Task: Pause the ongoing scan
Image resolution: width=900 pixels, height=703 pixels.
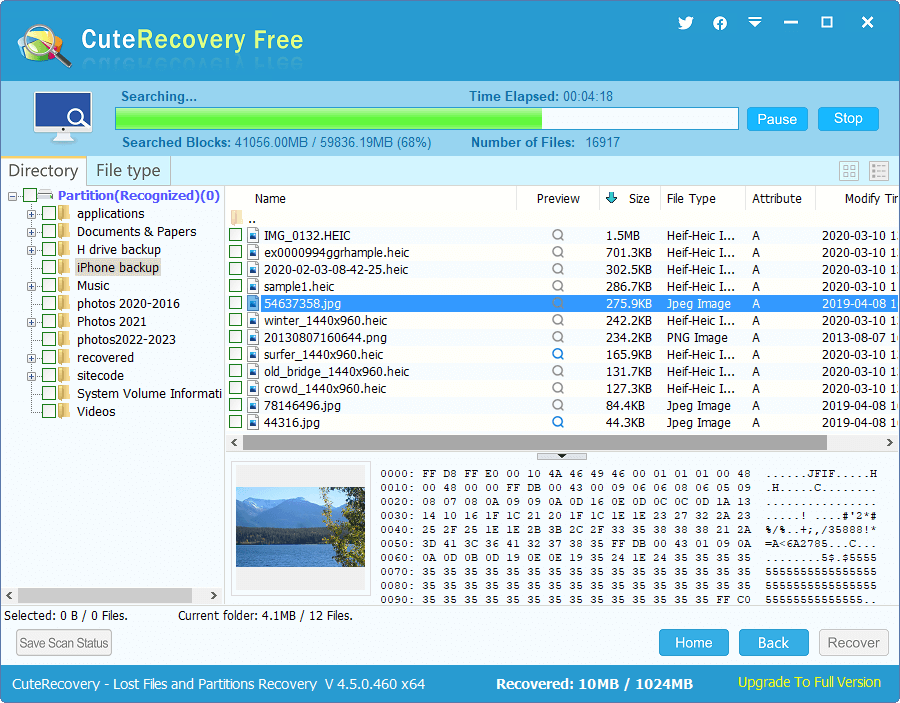Action: 777,119
